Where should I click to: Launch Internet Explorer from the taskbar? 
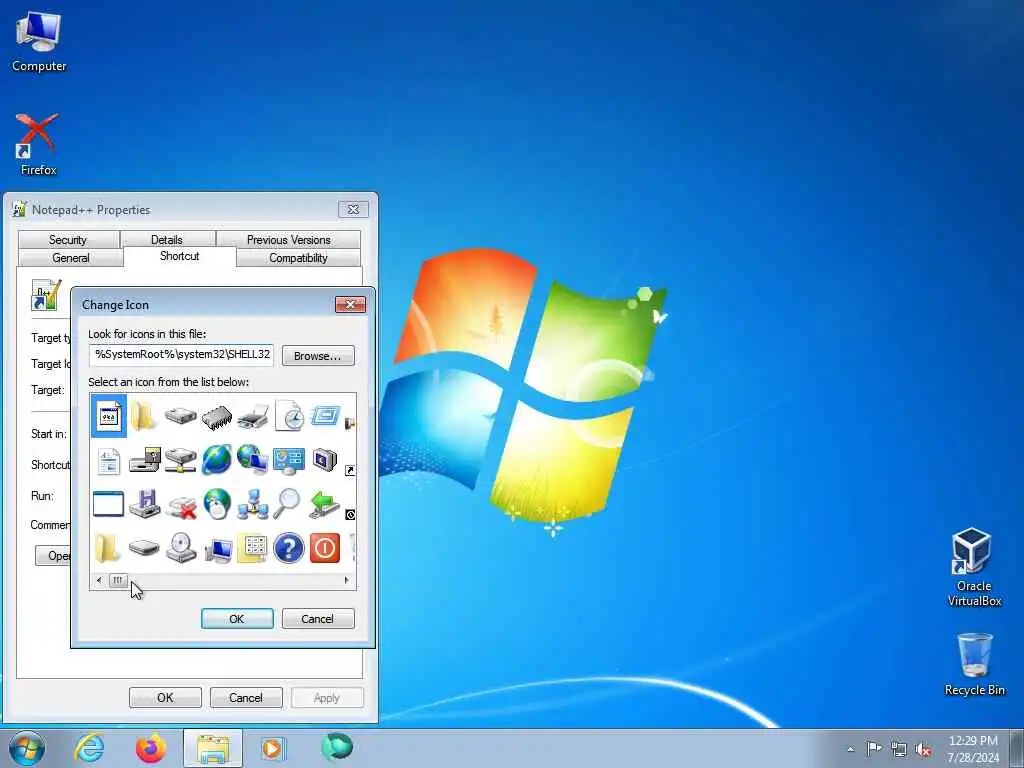tap(89, 748)
